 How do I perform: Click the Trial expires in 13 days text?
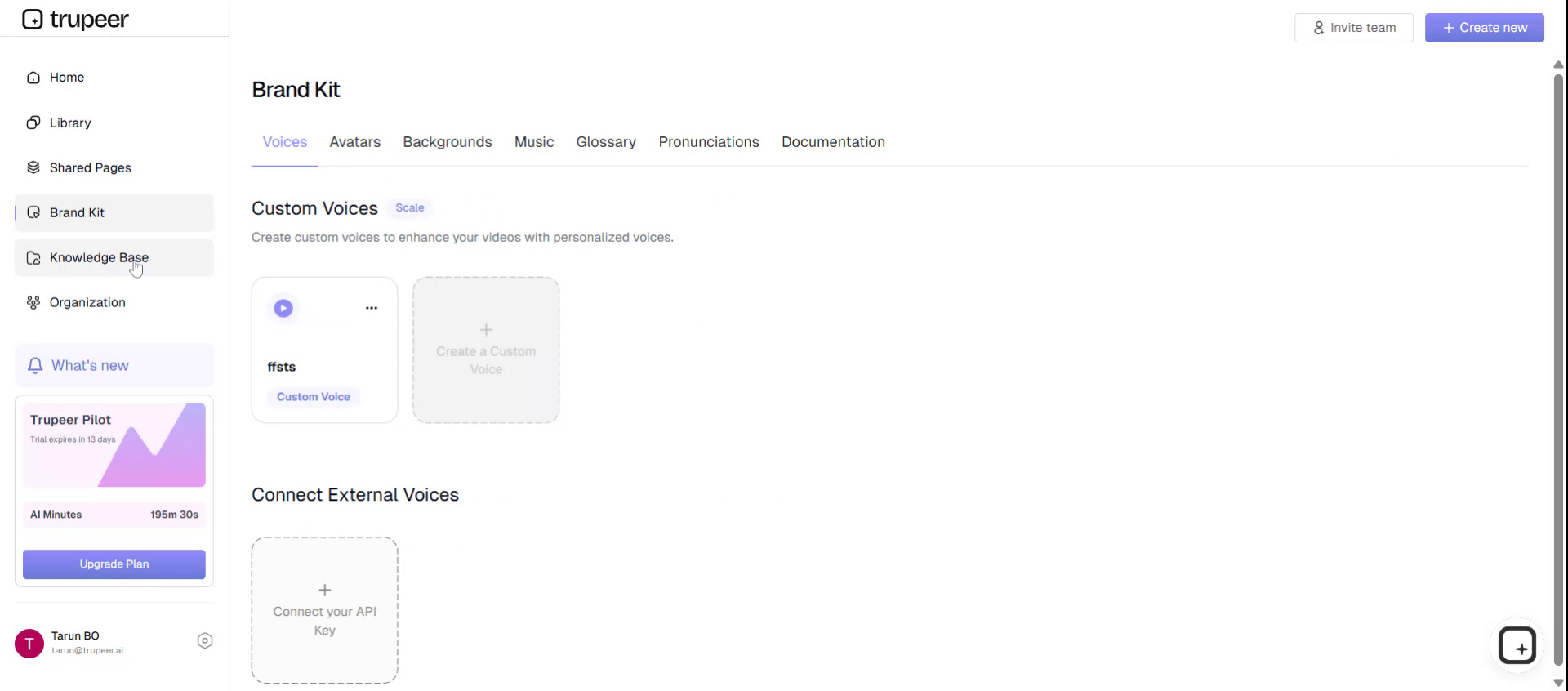[x=73, y=439]
